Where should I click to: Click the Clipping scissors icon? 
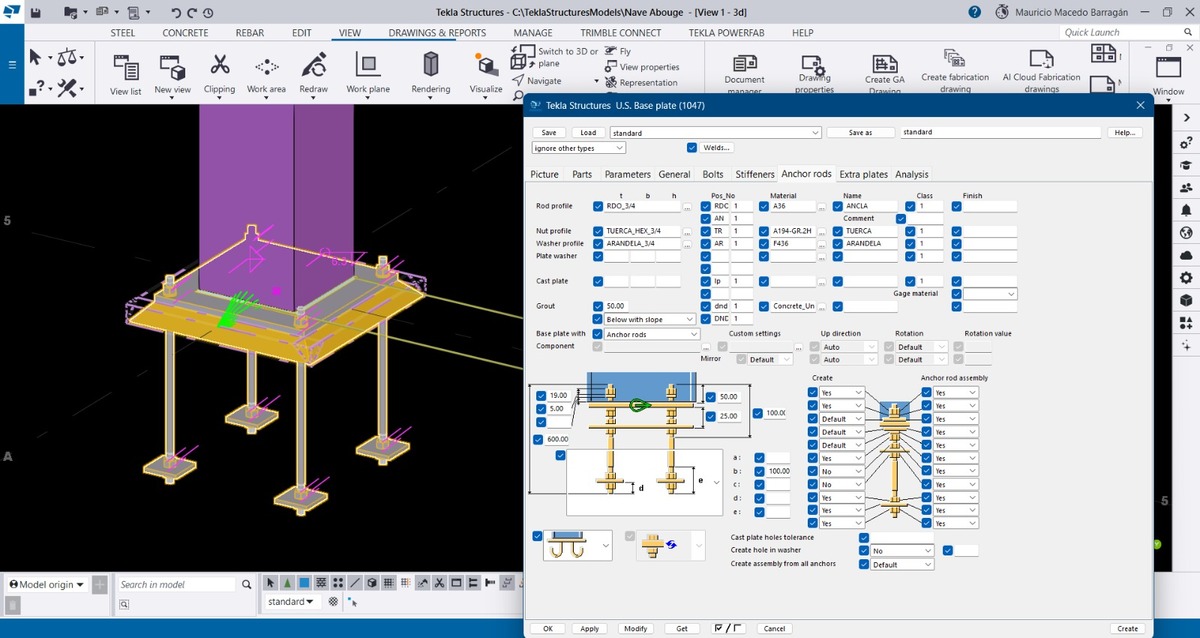pos(219,66)
